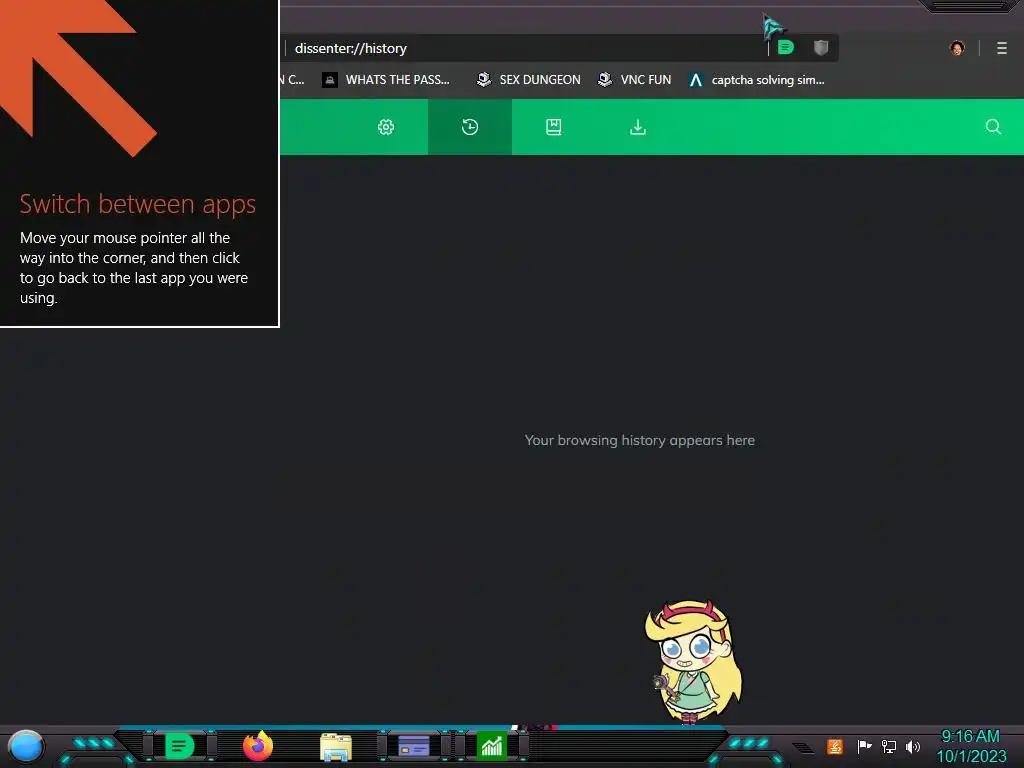Click the orange Java tray icon

tap(835, 746)
